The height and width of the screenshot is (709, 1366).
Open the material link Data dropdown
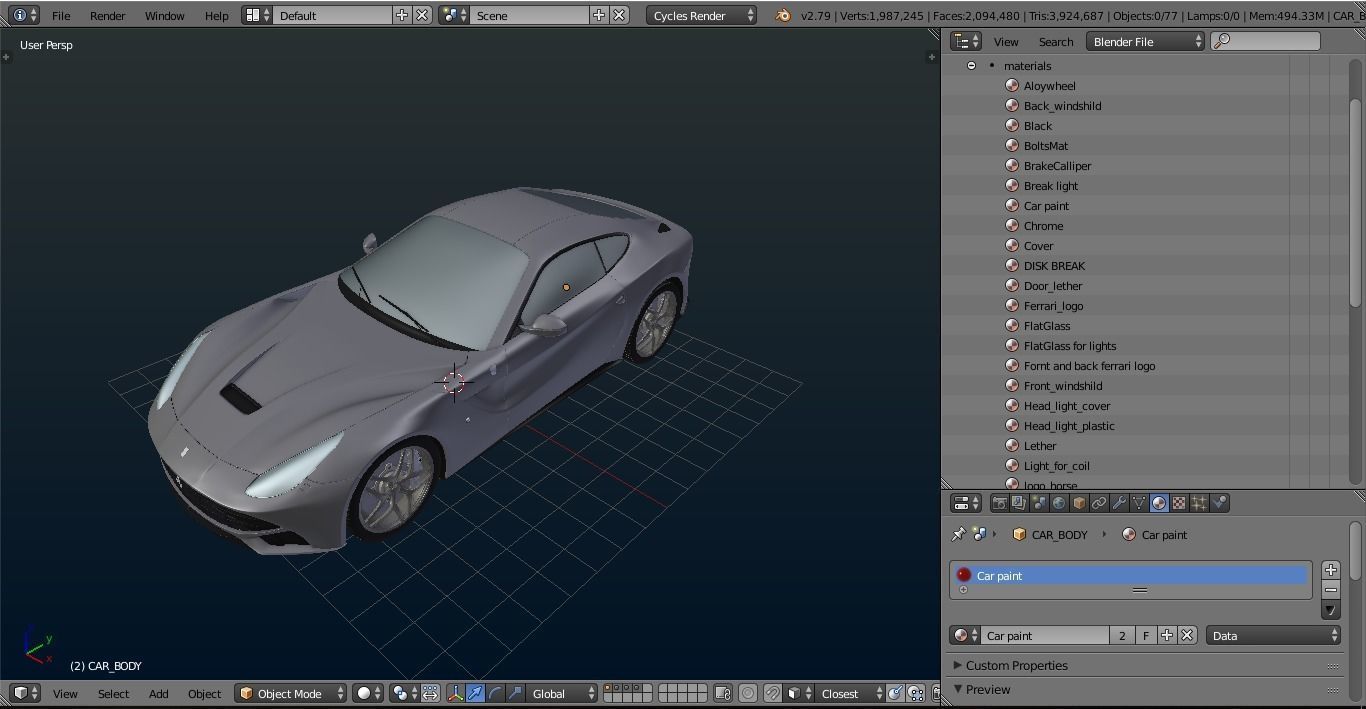pos(1273,635)
